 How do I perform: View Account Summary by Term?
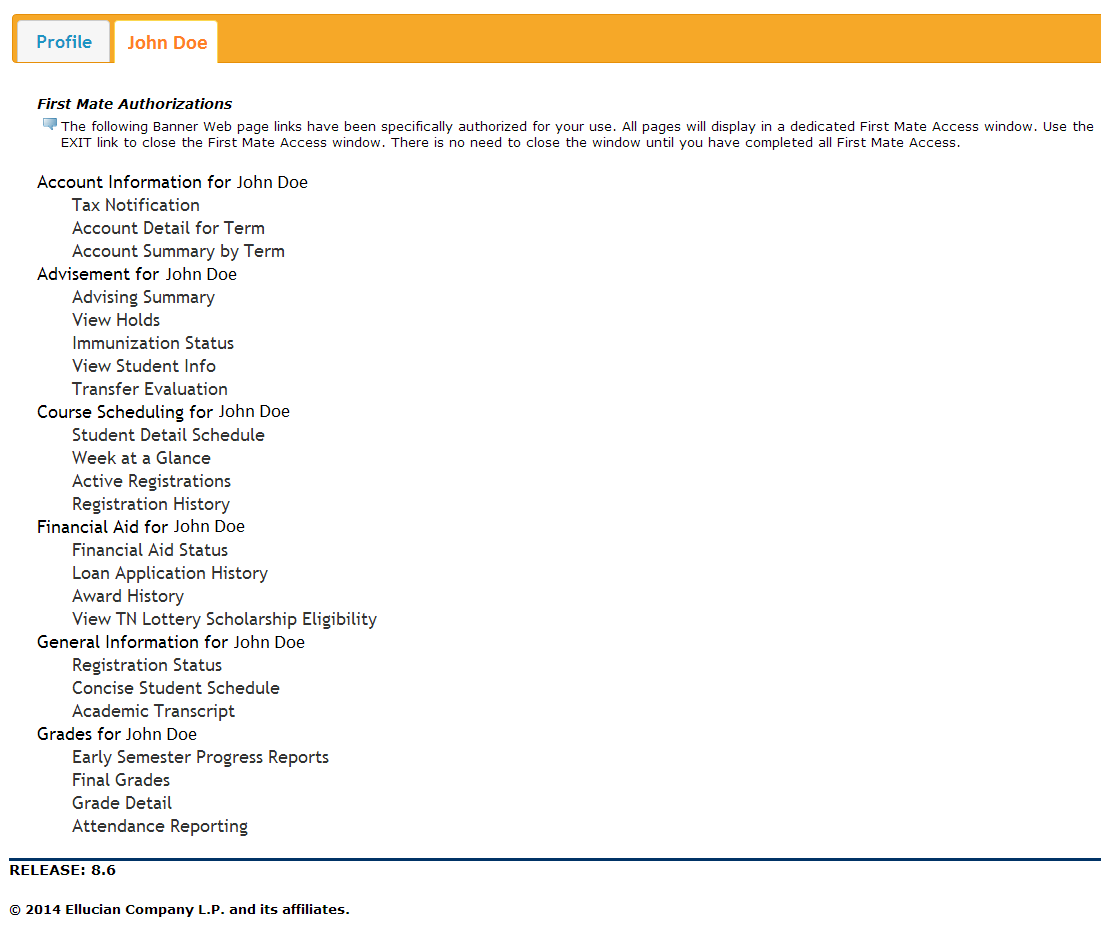[178, 251]
